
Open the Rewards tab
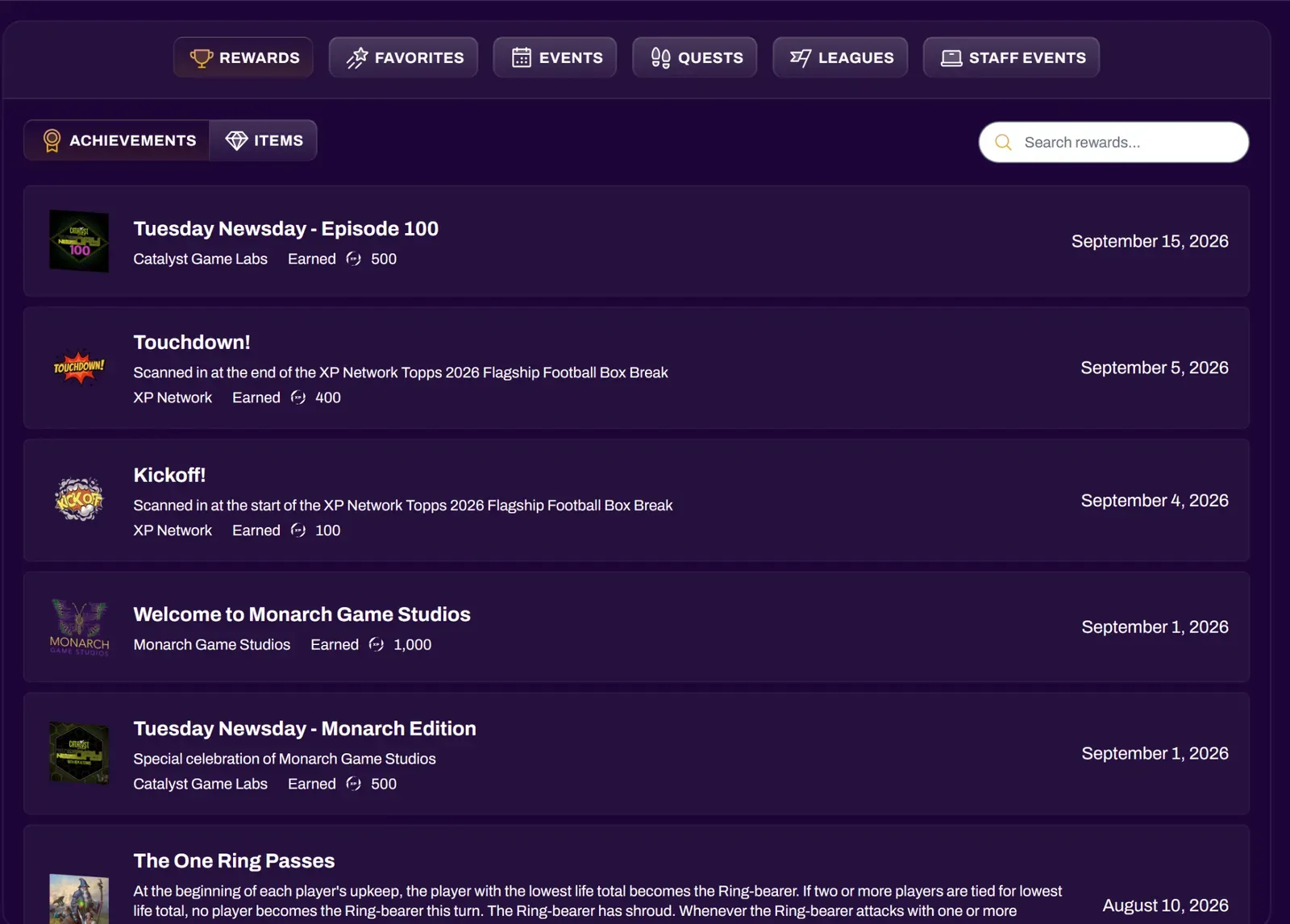click(x=243, y=57)
